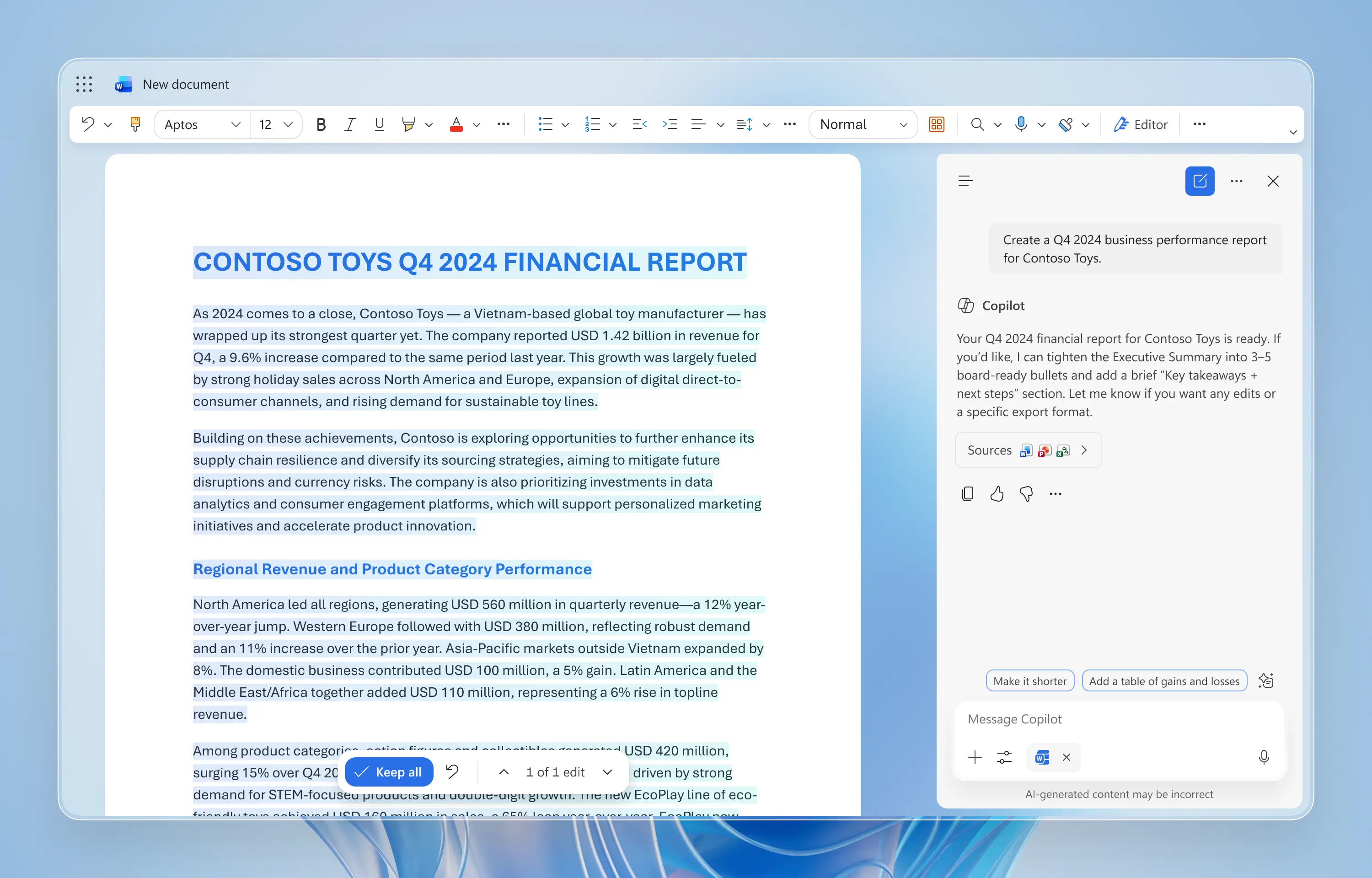
Task: Open the Editor pane
Action: [1140, 124]
